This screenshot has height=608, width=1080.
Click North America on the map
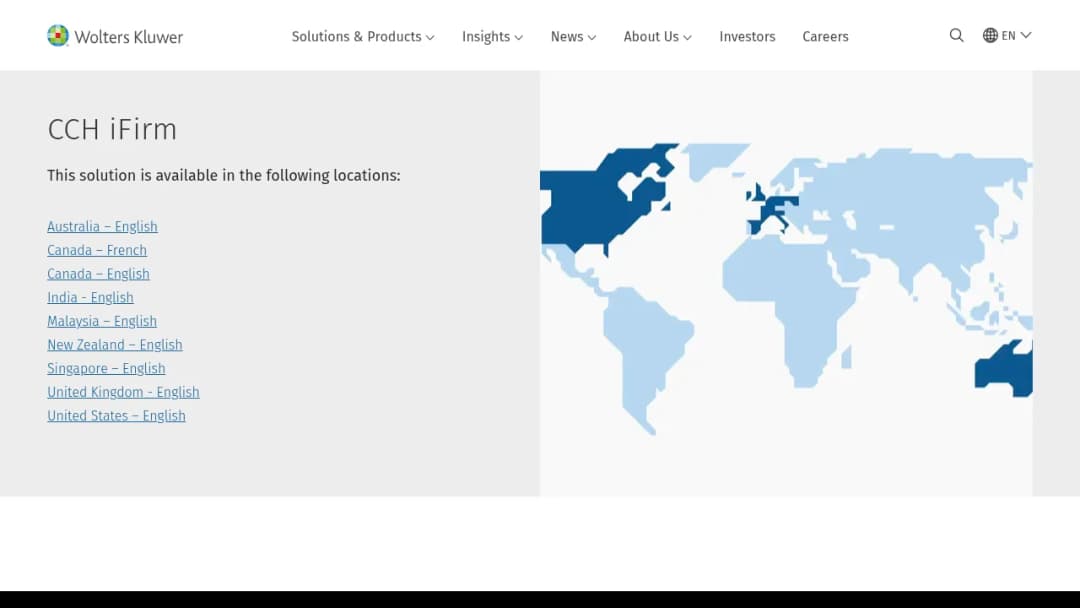585,207
